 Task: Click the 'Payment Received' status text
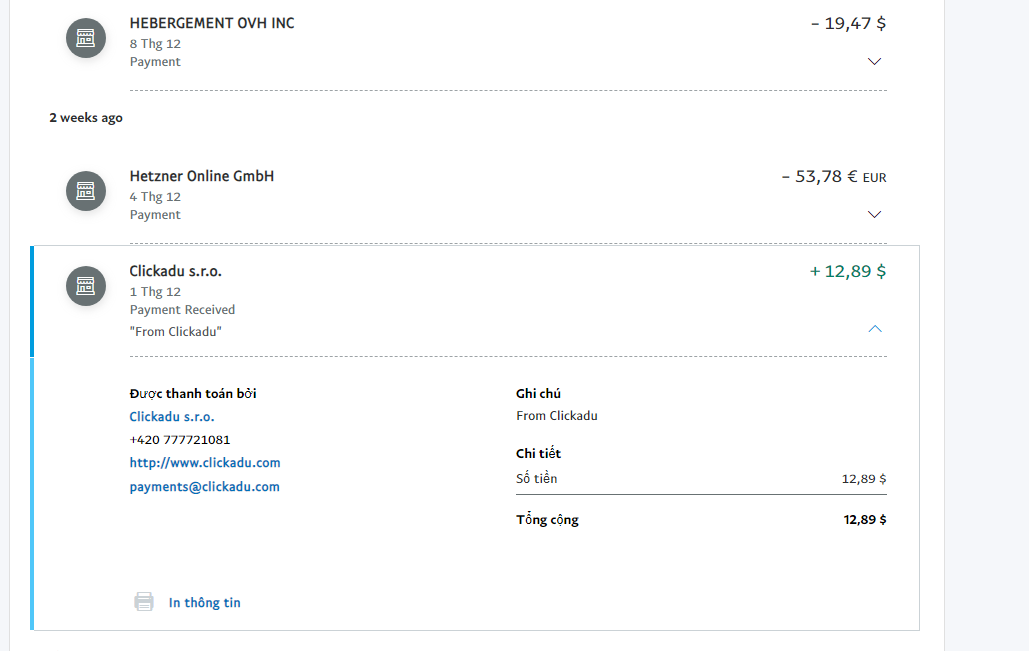(183, 310)
